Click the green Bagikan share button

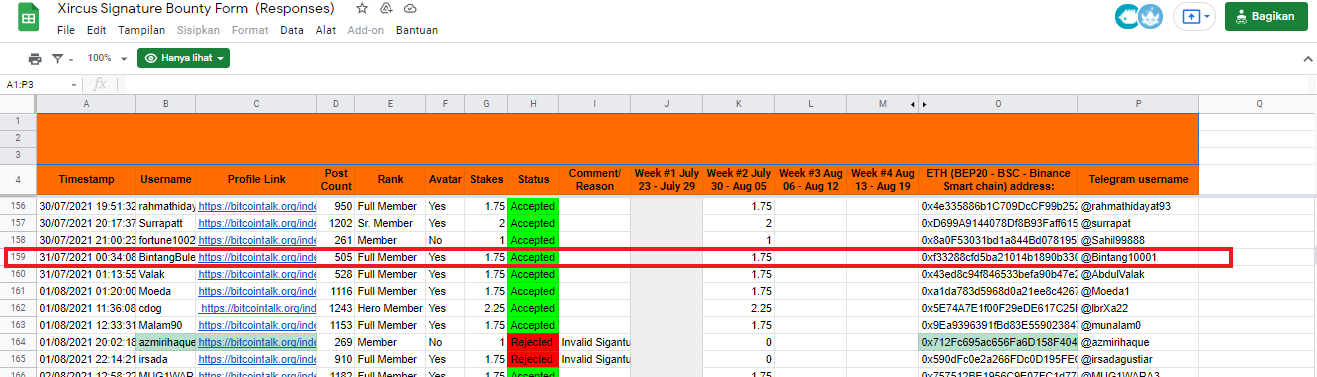[1265, 17]
